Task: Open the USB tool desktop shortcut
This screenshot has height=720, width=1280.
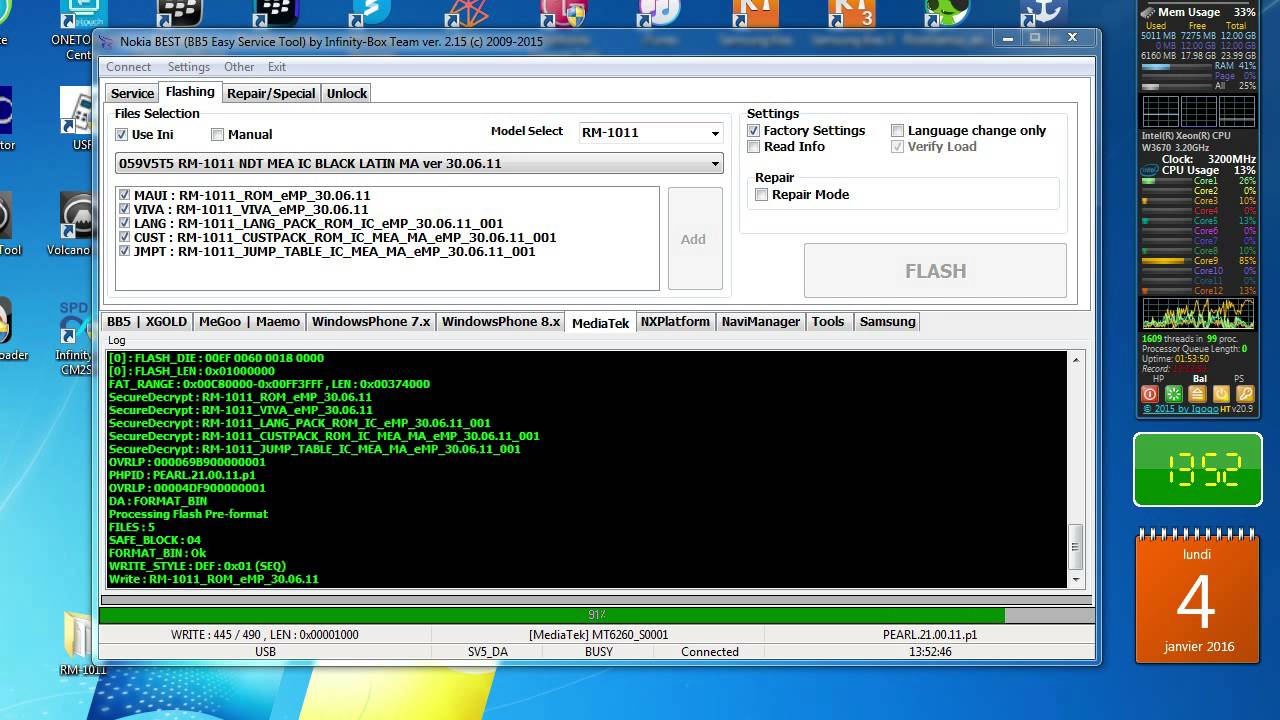Action: [78, 120]
